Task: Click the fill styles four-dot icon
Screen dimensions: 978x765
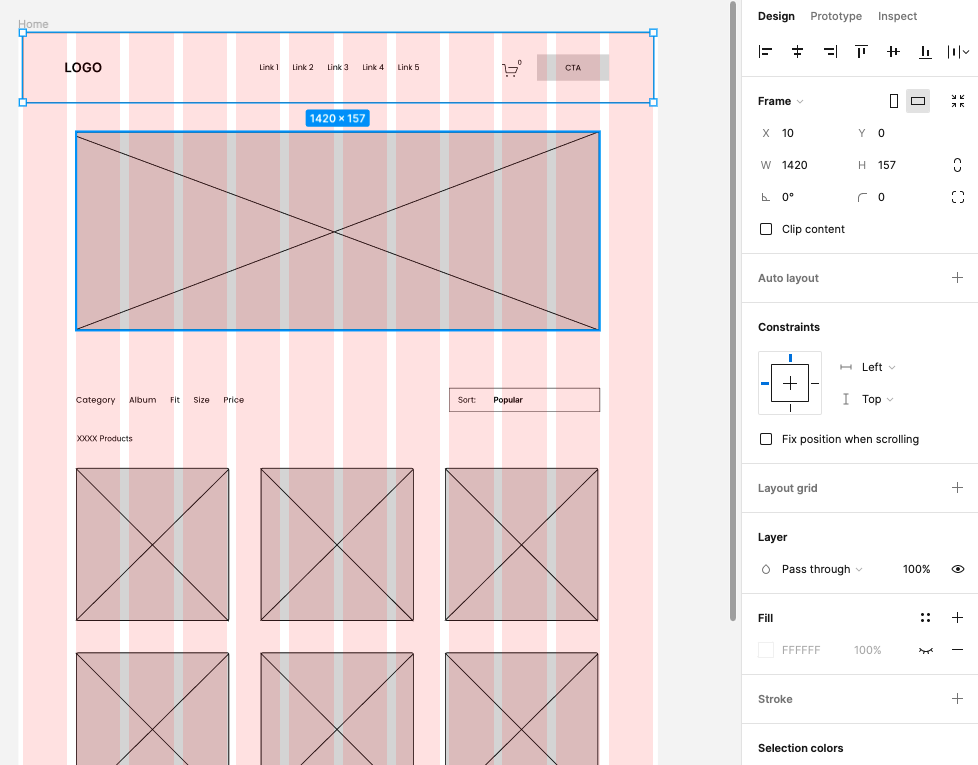Action: pos(925,617)
